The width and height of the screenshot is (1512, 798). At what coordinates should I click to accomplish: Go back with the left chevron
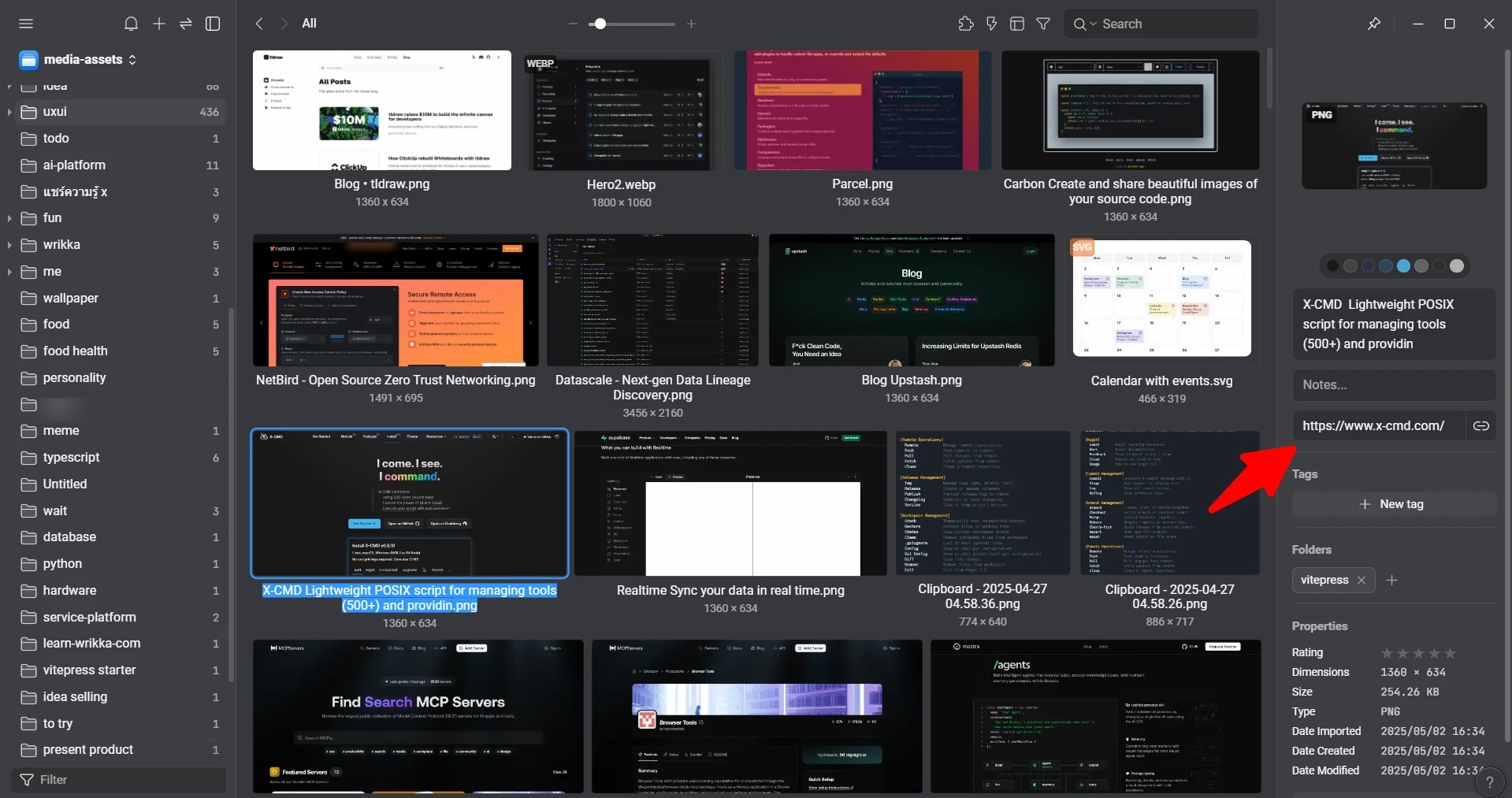click(259, 24)
